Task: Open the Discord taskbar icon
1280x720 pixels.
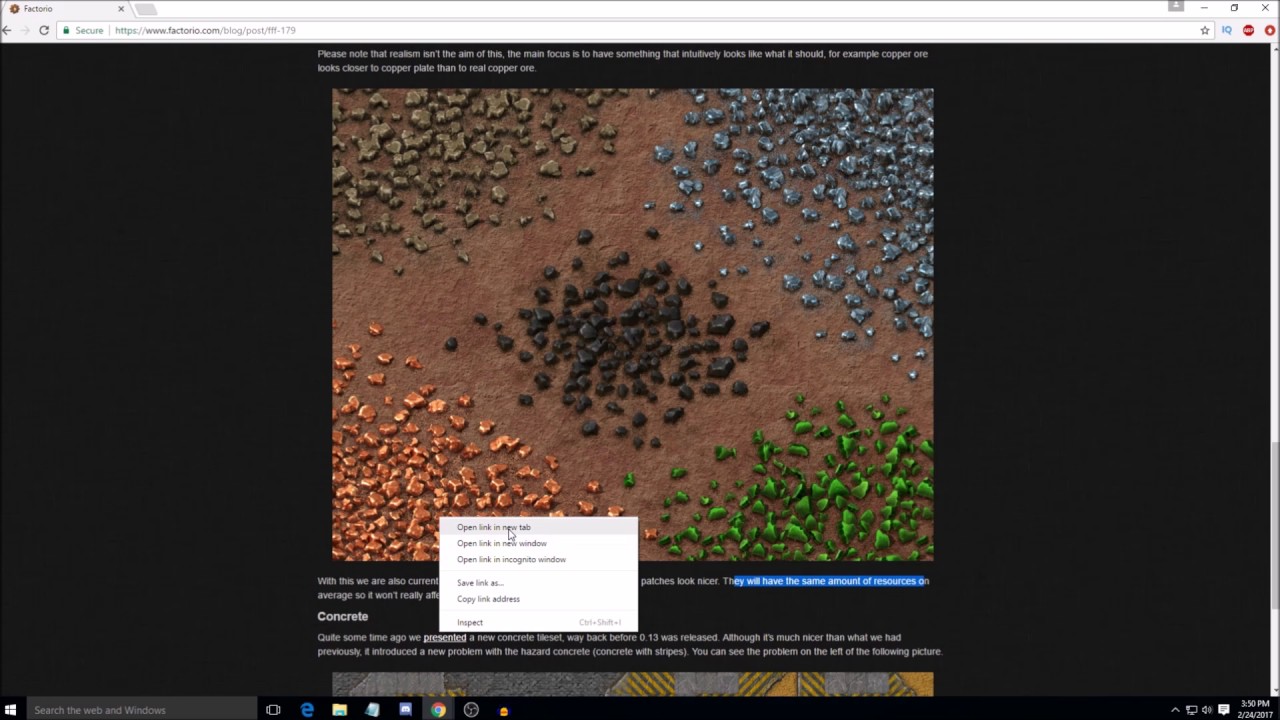Action: point(405,710)
